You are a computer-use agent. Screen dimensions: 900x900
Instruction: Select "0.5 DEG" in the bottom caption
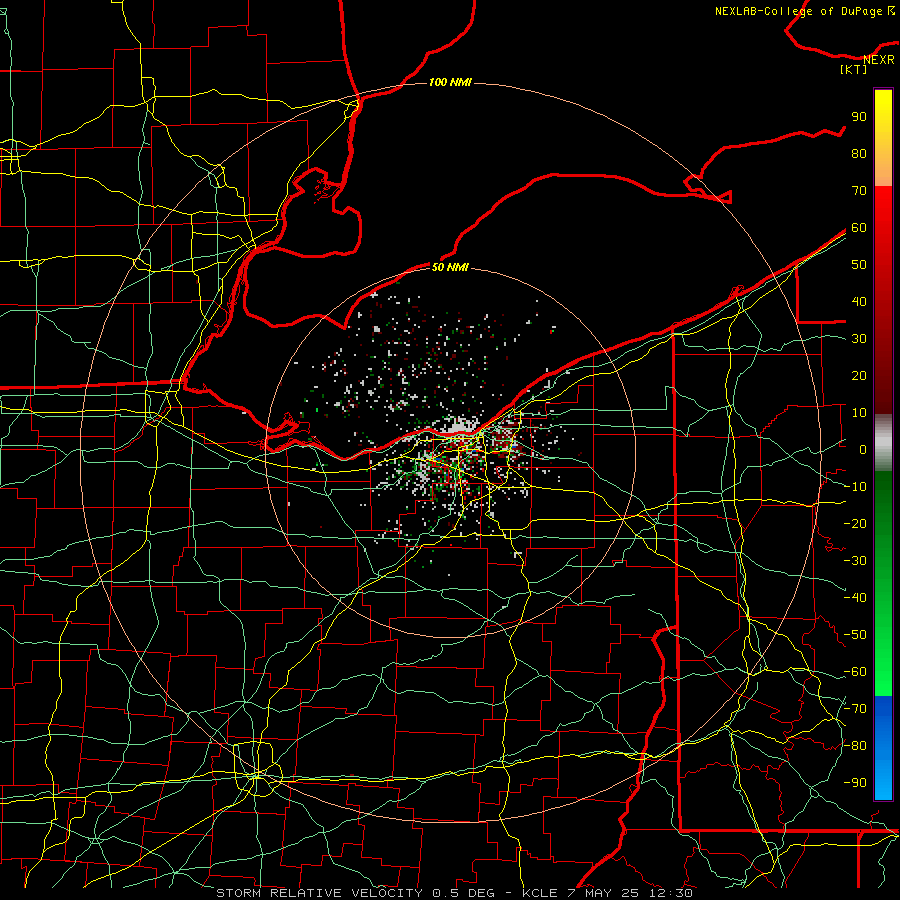coord(463,893)
